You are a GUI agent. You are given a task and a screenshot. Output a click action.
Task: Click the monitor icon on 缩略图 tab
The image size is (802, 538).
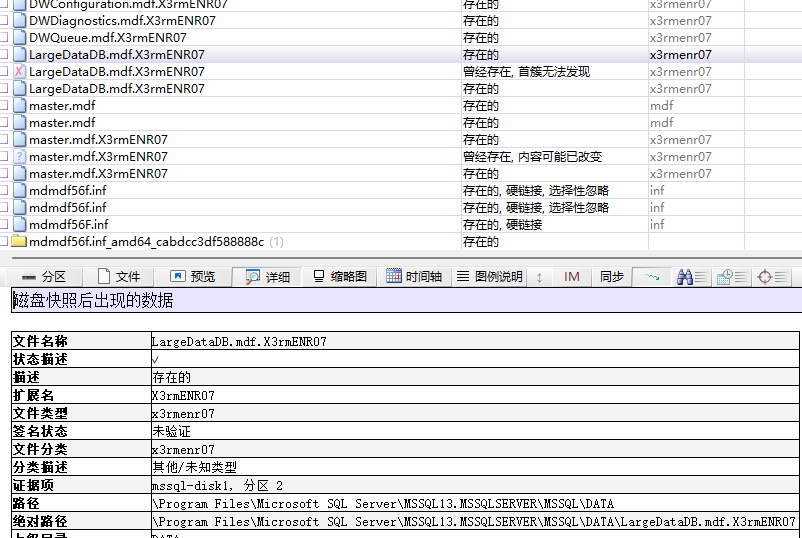coord(319,276)
